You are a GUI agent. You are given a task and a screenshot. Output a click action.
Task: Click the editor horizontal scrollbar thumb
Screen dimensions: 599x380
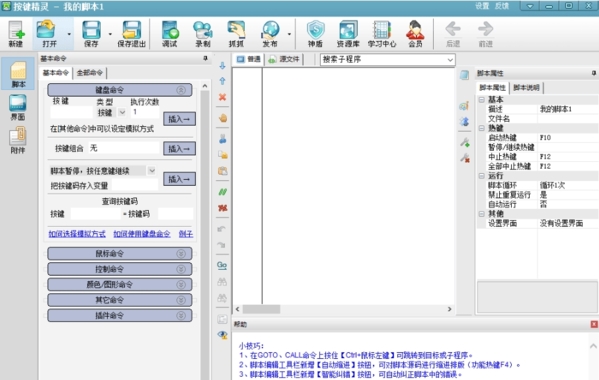coord(261,309)
